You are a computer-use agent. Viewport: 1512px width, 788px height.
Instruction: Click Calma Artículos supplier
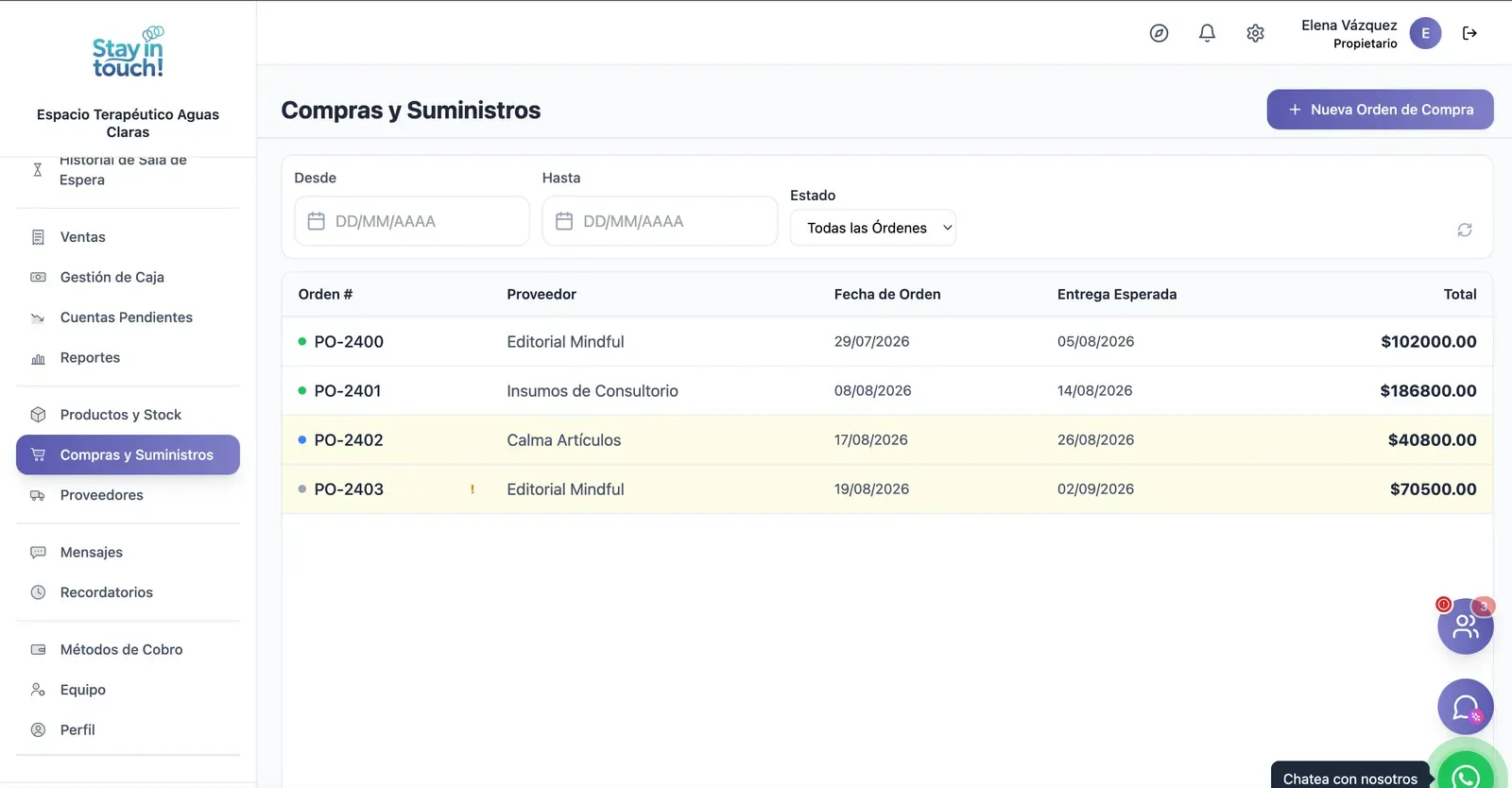coord(564,440)
